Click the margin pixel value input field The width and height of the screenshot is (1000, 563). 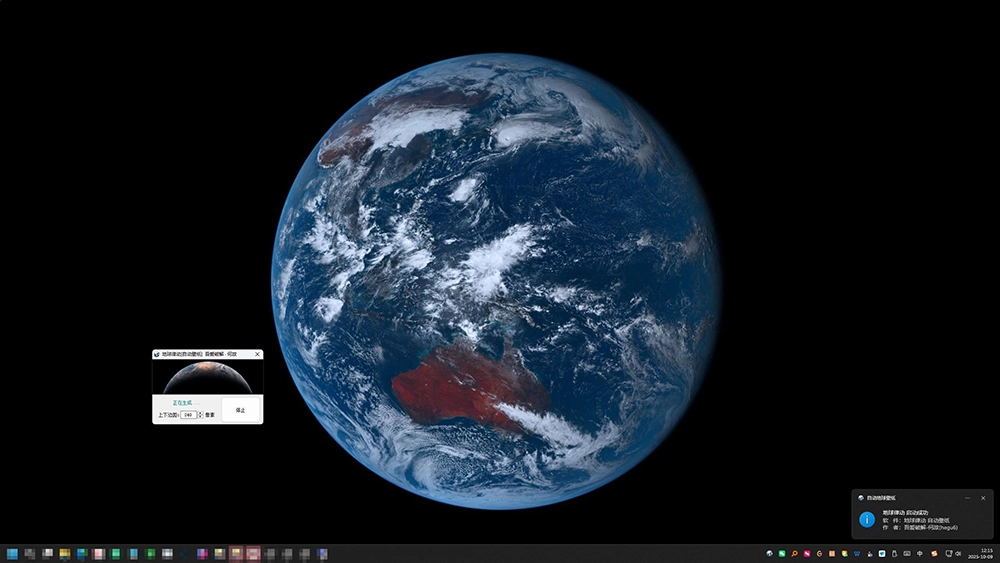[x=188, y=414]
